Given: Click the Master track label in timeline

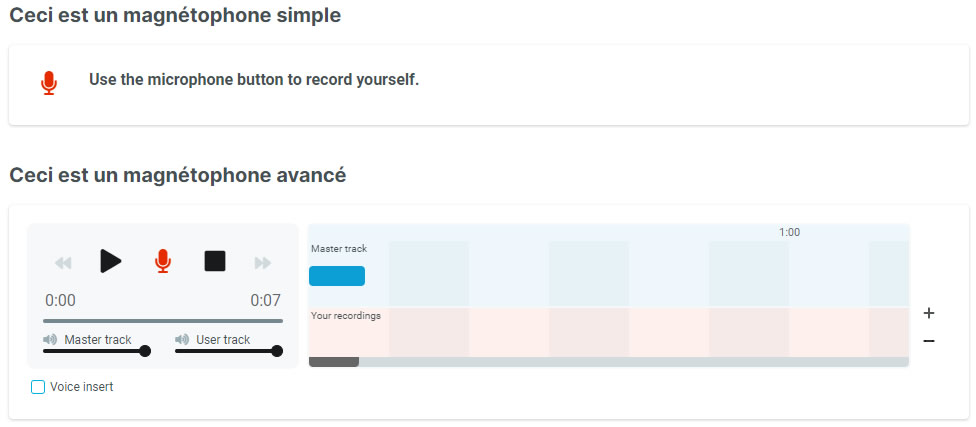Looking at the screenshot, I should coord(339,248).
